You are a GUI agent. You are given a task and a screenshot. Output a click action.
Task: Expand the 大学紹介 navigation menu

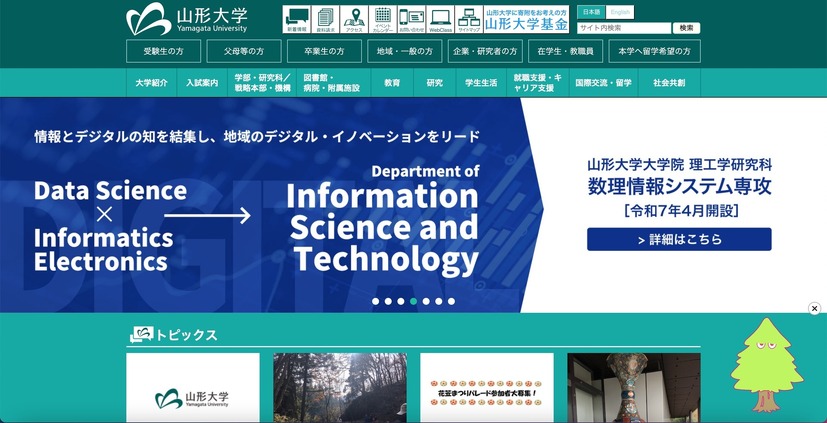tap(152, 83)
